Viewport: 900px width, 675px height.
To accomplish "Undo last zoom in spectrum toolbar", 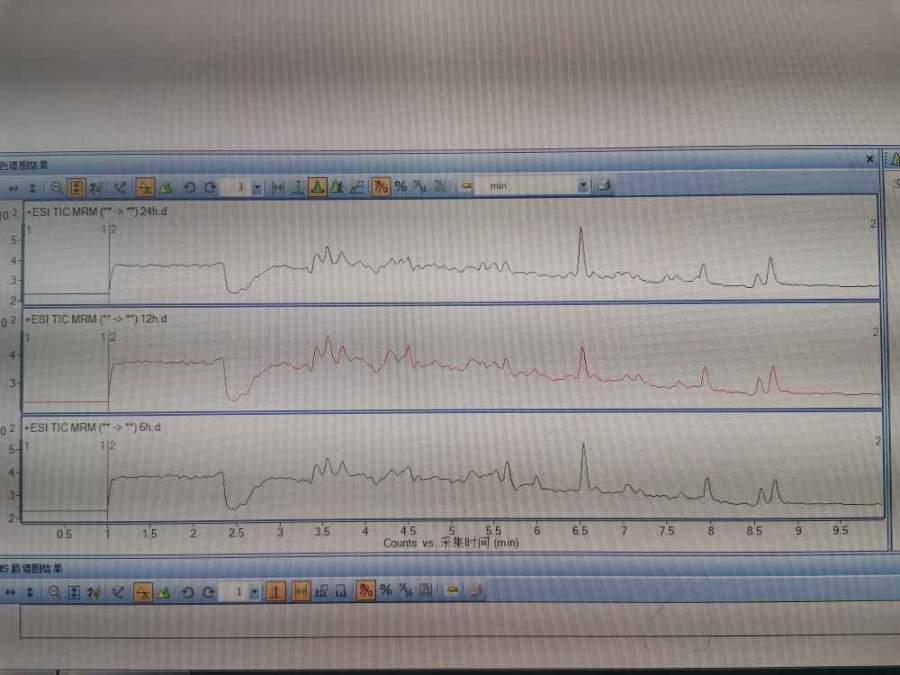I will point(187,592).
